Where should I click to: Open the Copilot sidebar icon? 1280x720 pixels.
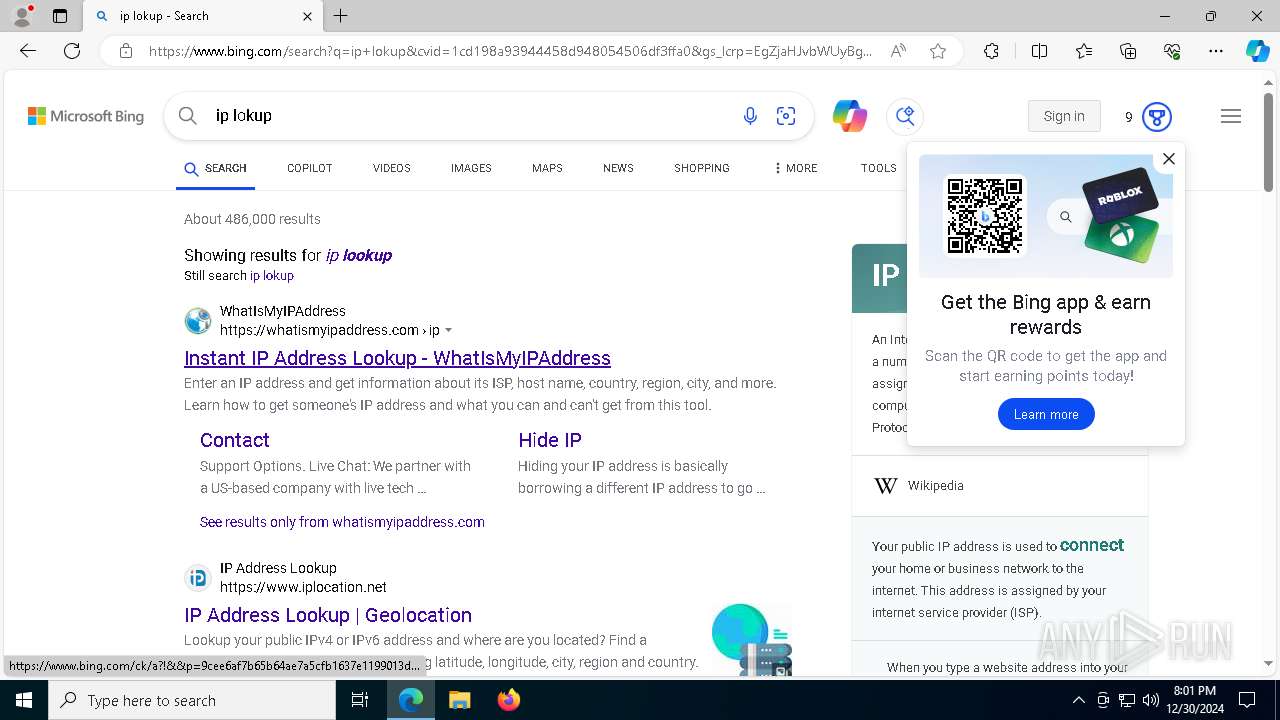(x=1257, y=51)
